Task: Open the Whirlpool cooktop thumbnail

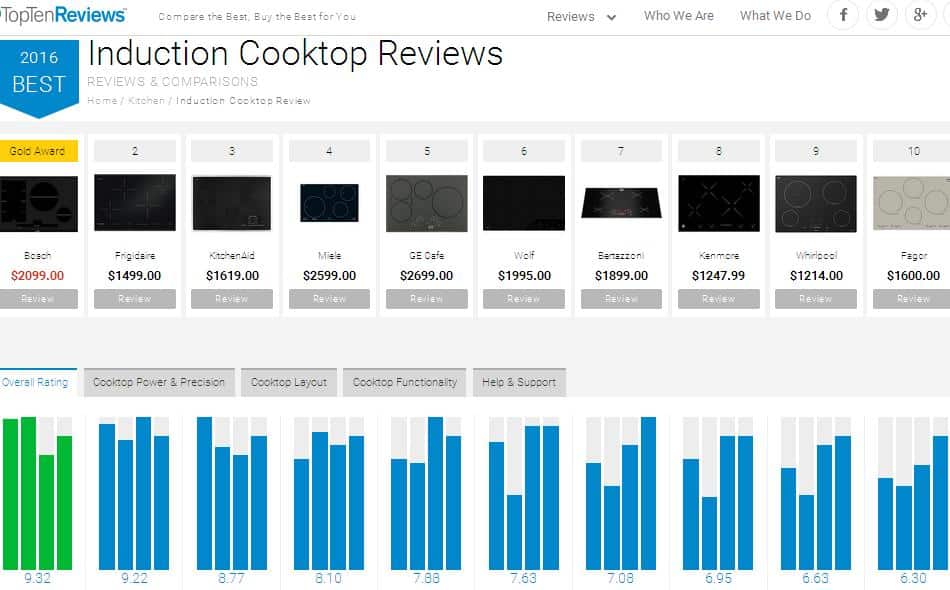Action: tap(815, 204)
